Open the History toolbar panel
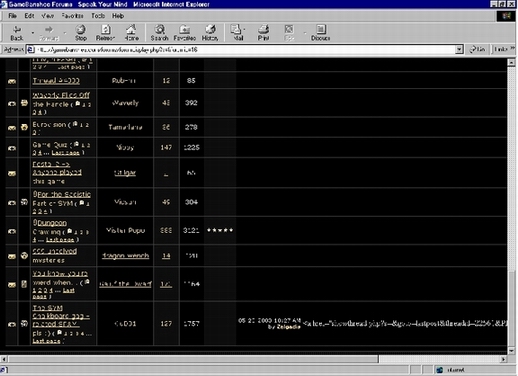This screenshot has height=376, width=518. tap(210, 33)
